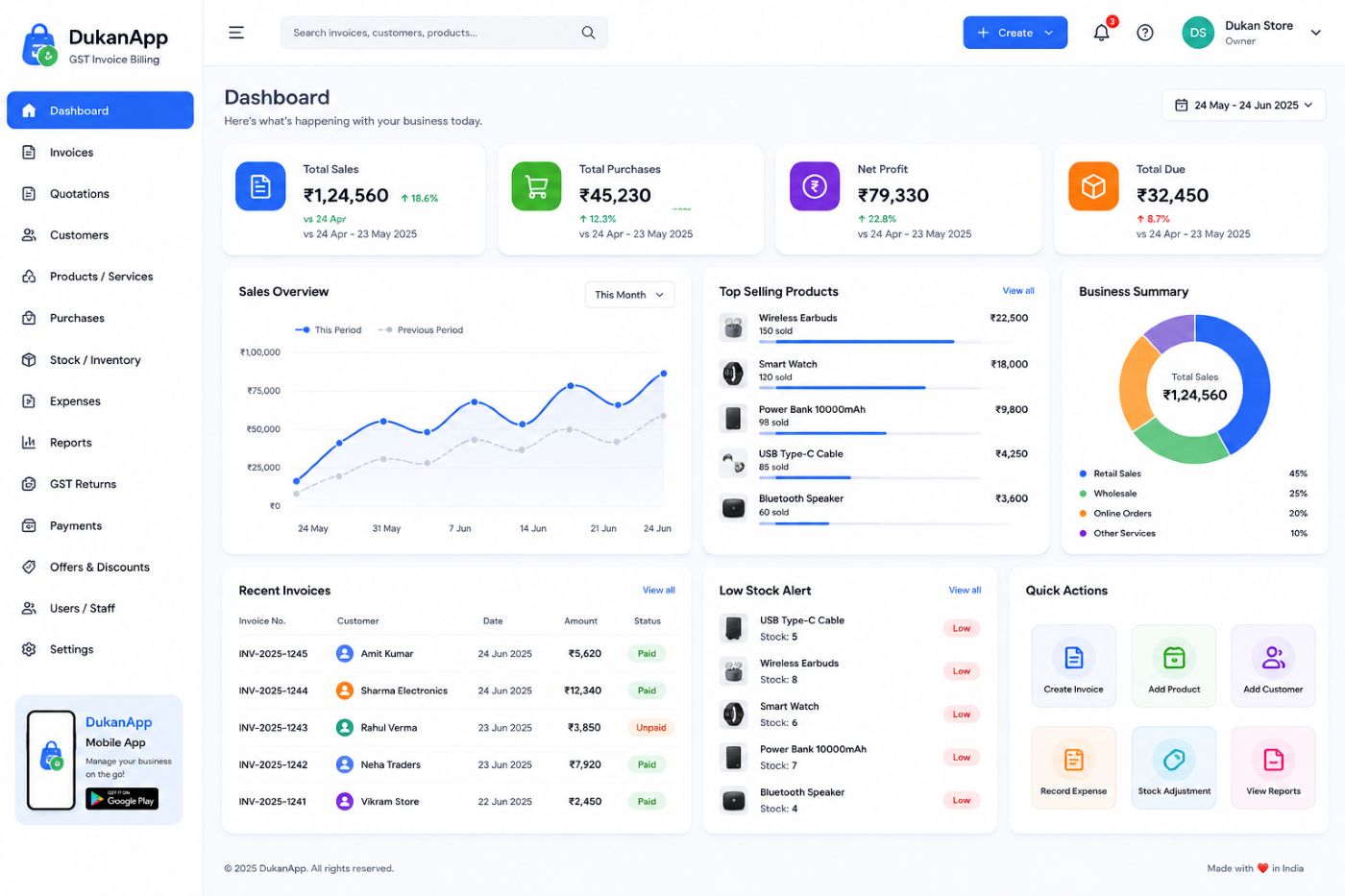Click invoice number INV-2025-1244
Image resolution: width=1345 pixels, height=896 pixels.
pyautogui.click(x=273, y=690)
